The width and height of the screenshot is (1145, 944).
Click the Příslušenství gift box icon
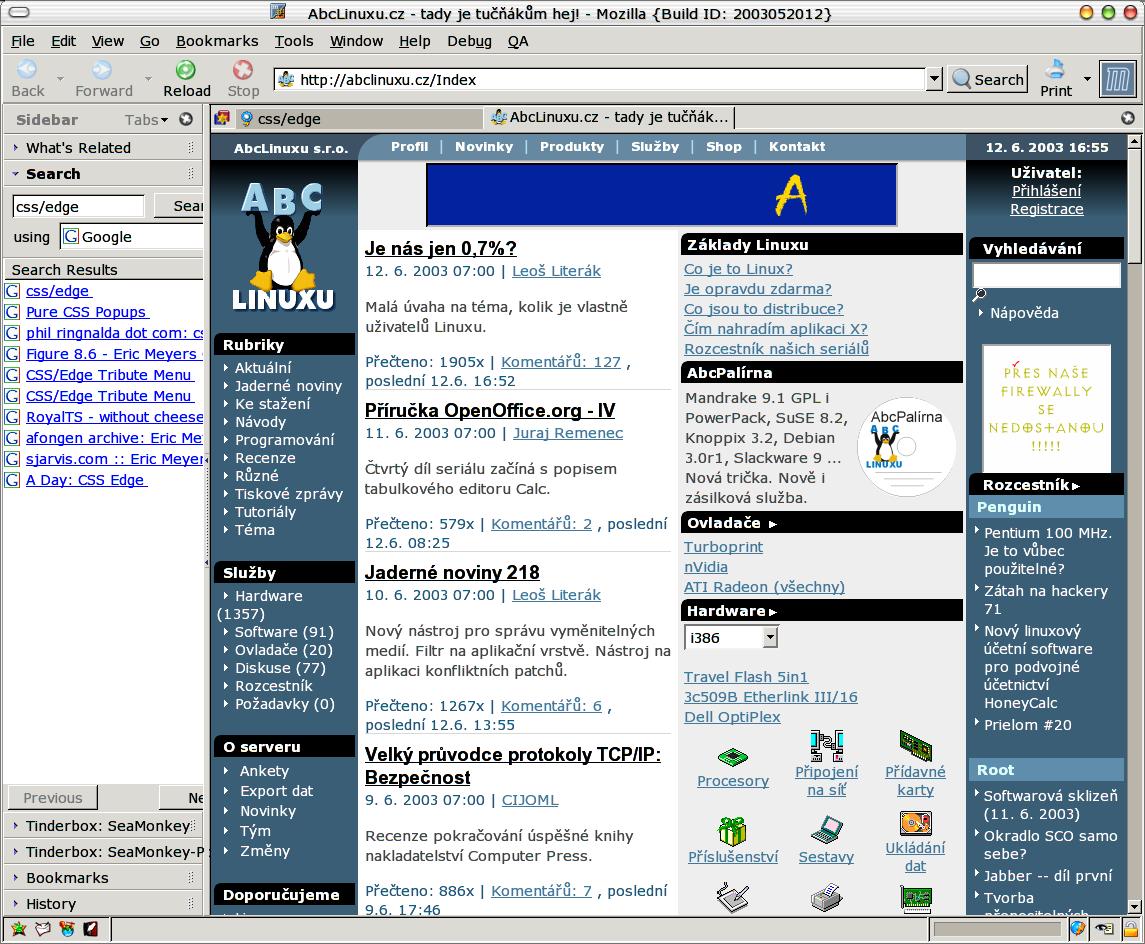coord(732,830)
